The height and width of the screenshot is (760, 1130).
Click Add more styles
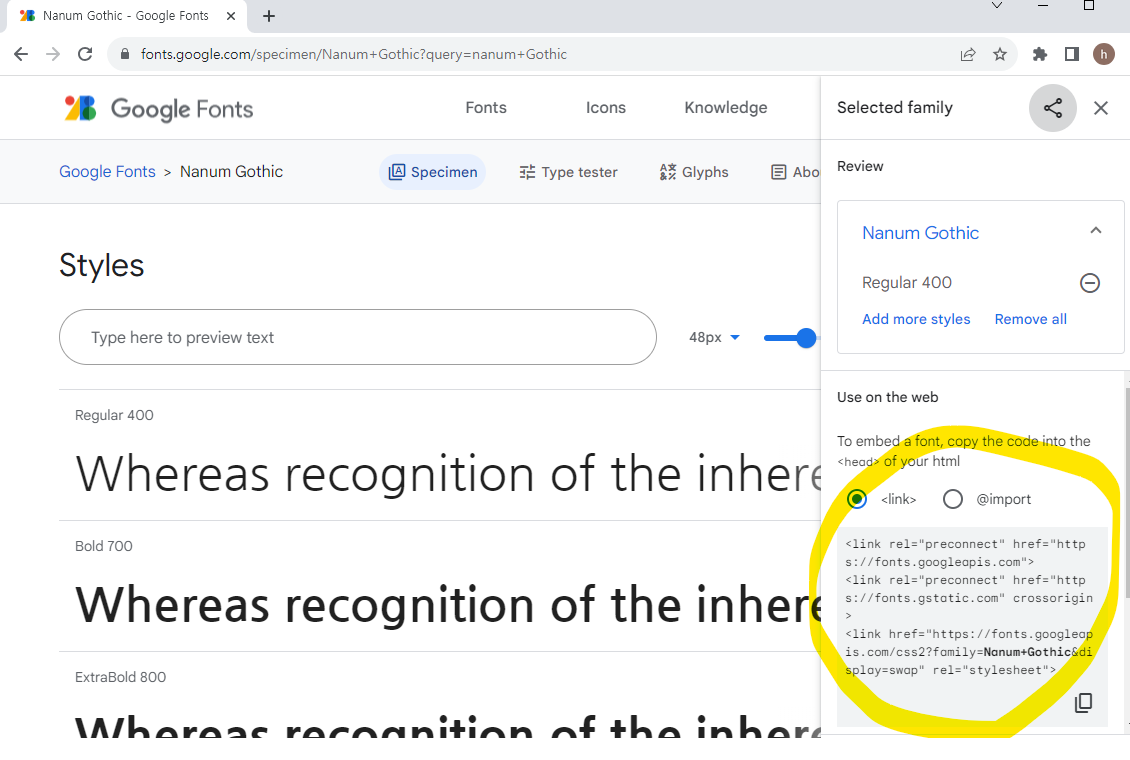916,319
